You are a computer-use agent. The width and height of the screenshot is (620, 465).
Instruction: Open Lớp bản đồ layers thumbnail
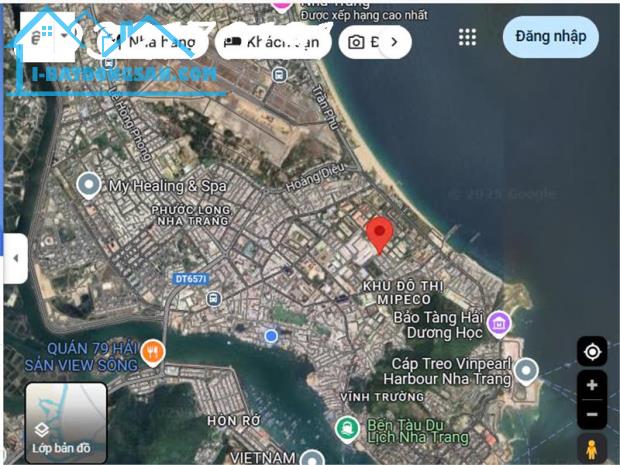point(66,423)
